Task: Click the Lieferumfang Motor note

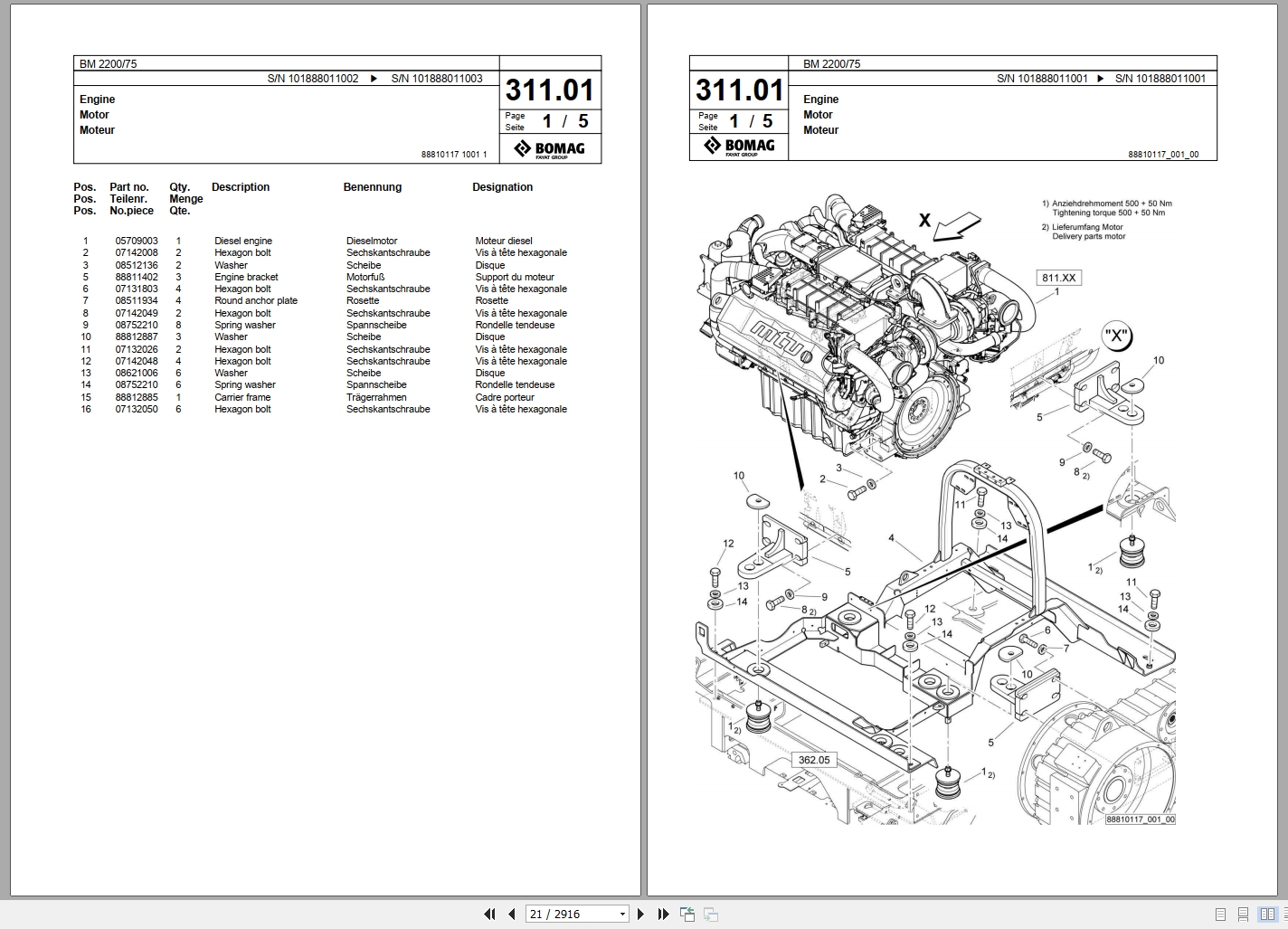Action: (1087, 227)
